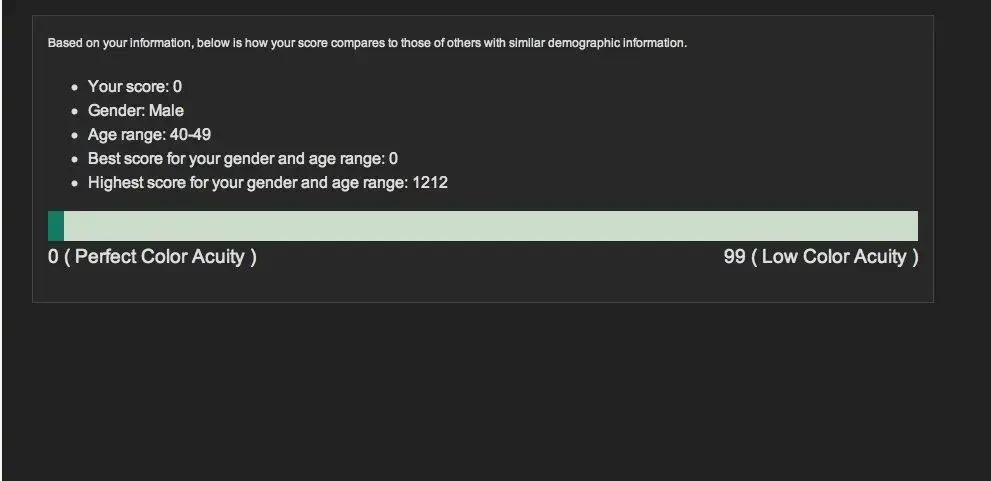991x481 pixels.
Task: Select the 'Your score: 0' line
Action: pyautogui.click(x=135, y=87)
